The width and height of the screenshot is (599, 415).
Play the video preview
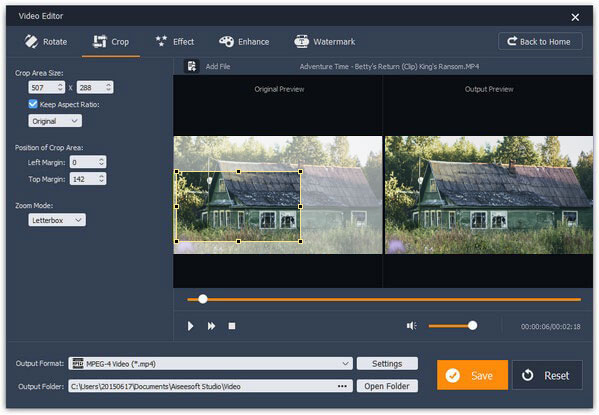coord(190,326)
